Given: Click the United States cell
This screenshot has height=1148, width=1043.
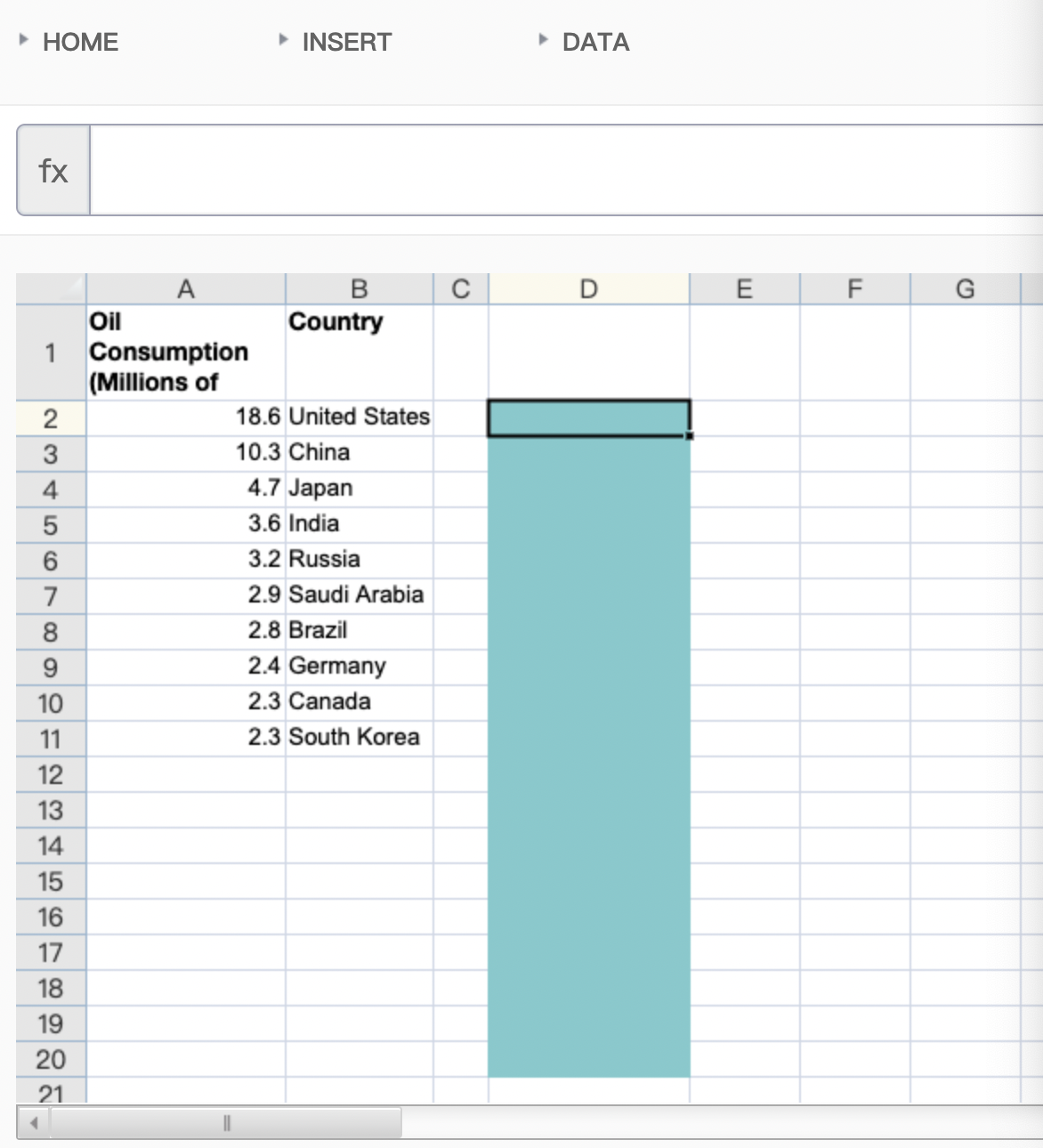Looking at the screenshot, I should coord(360,418).
